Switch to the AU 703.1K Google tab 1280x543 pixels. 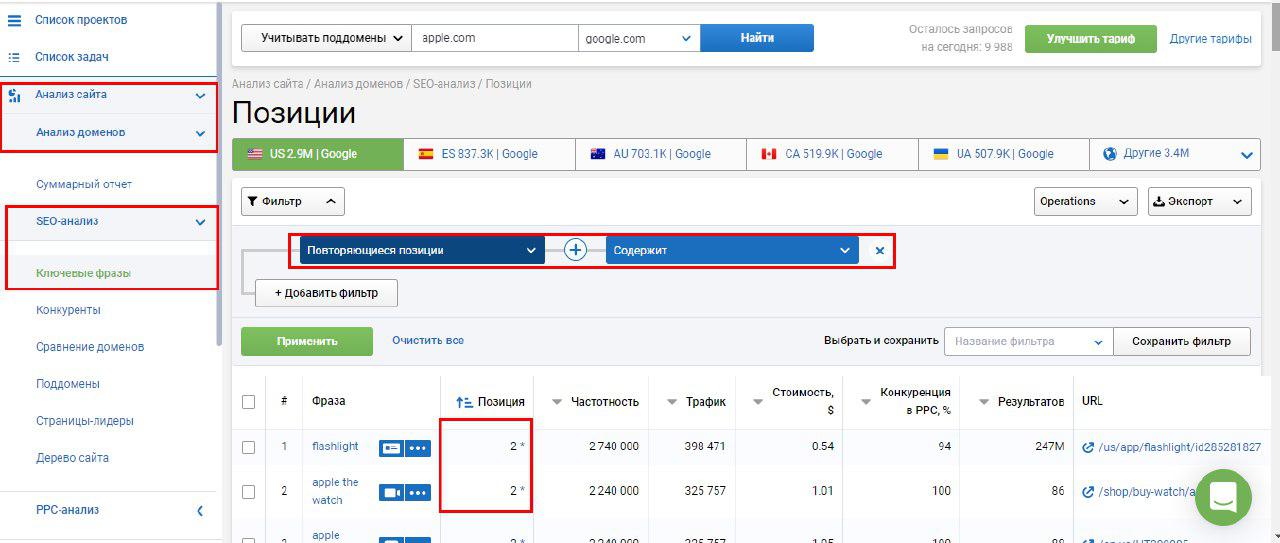pyautogui.click(x=661, y=154)
